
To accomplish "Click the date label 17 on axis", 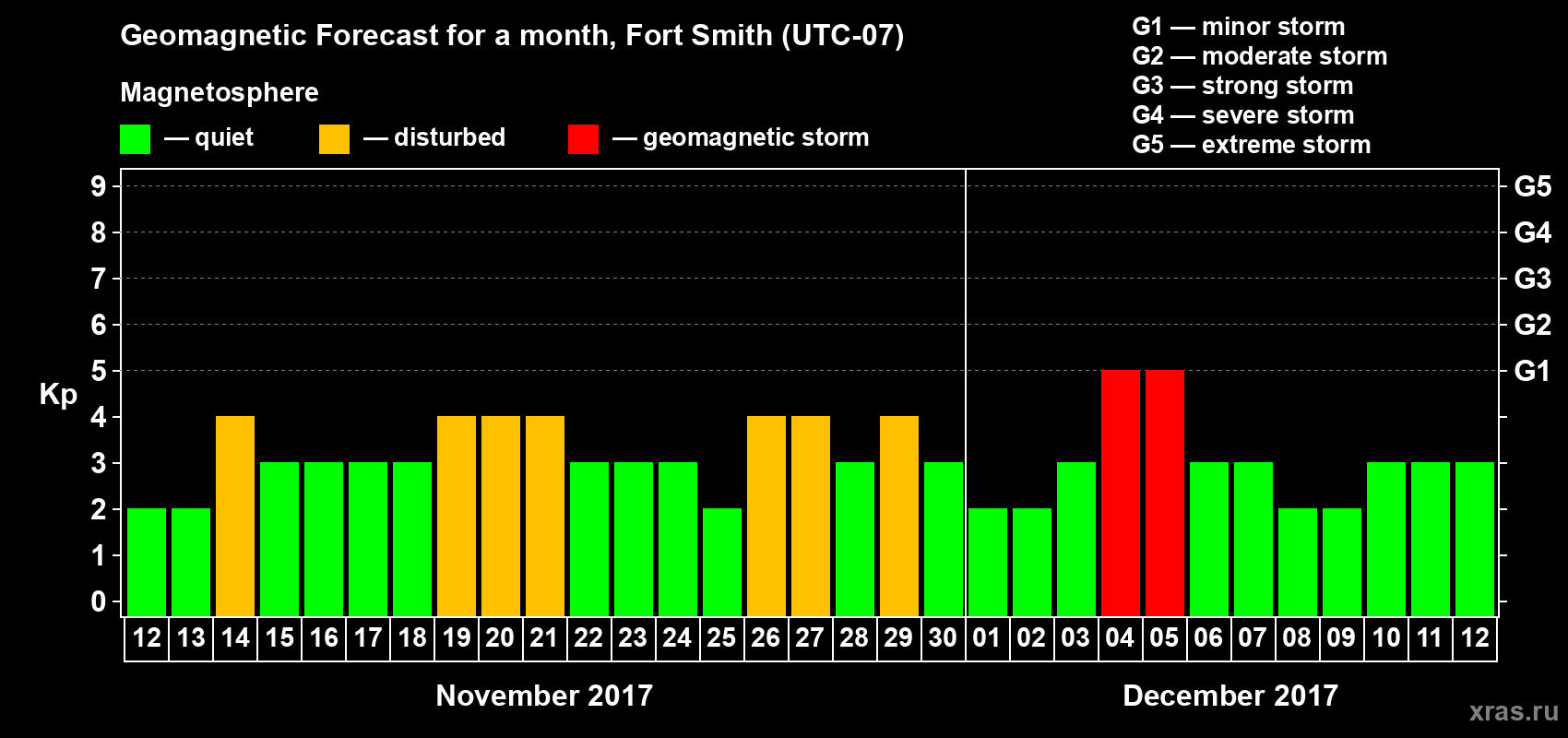I will click(368, 638).
